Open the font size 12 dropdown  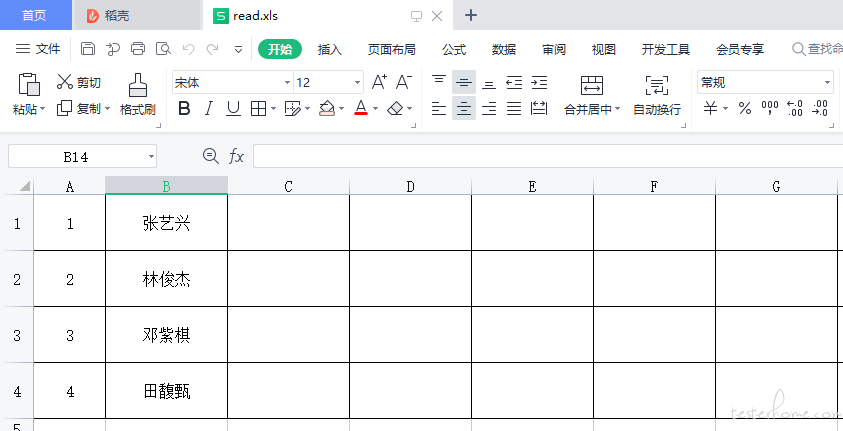coord(358,82)
